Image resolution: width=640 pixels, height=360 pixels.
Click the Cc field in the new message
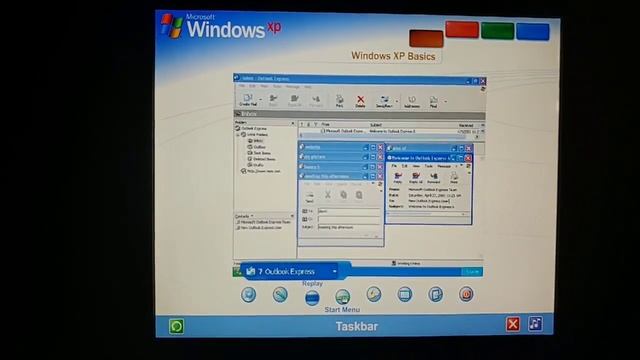349,220
